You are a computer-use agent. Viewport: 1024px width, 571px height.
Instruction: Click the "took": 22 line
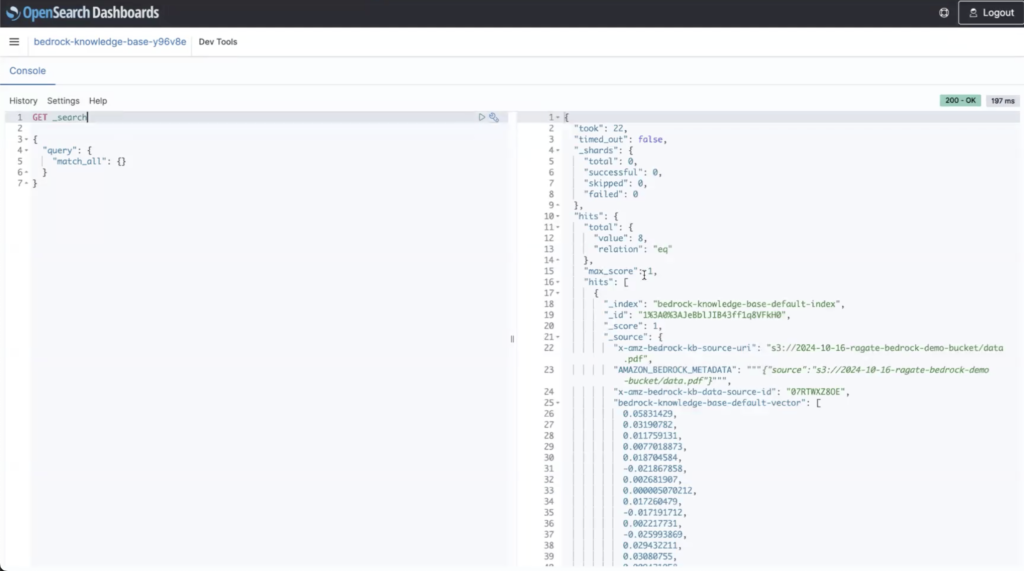click(601, 129)
